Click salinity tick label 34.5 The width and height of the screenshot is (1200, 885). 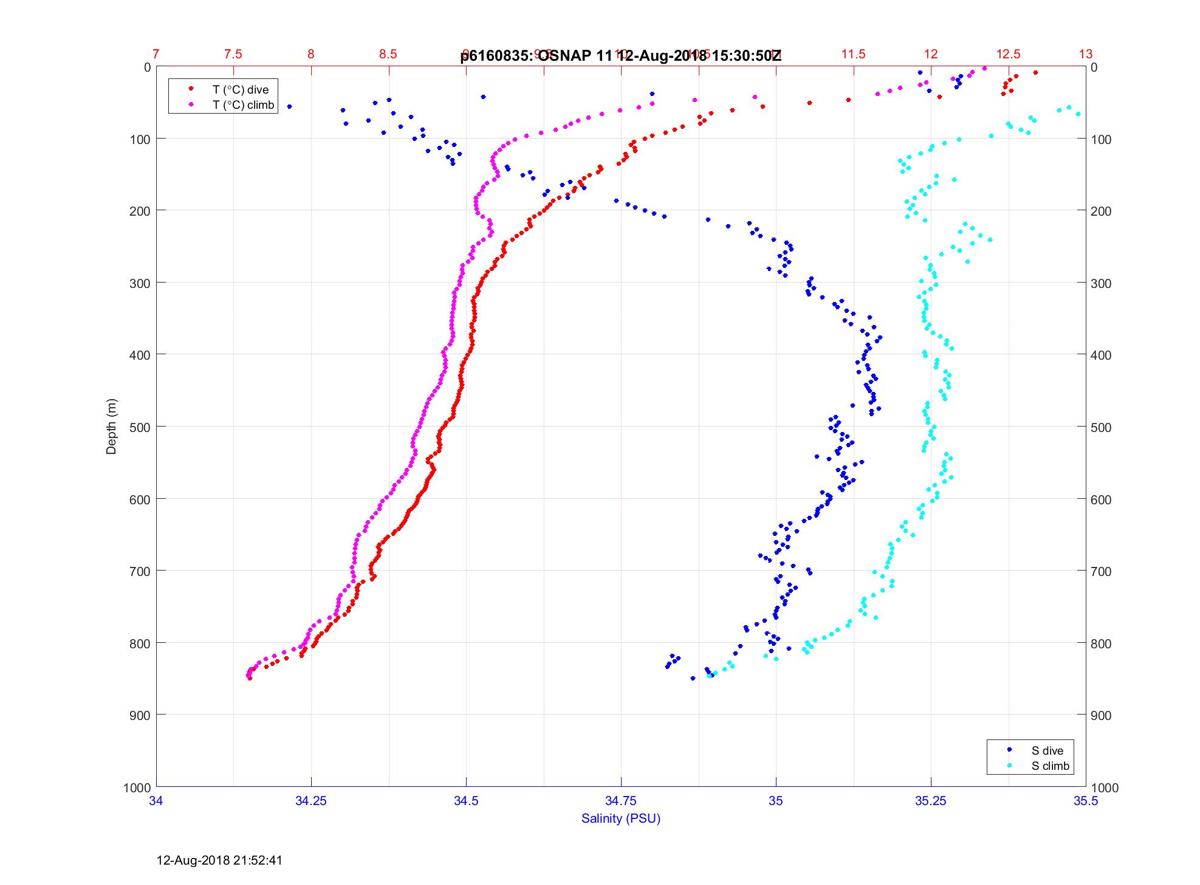click(466, 801)
